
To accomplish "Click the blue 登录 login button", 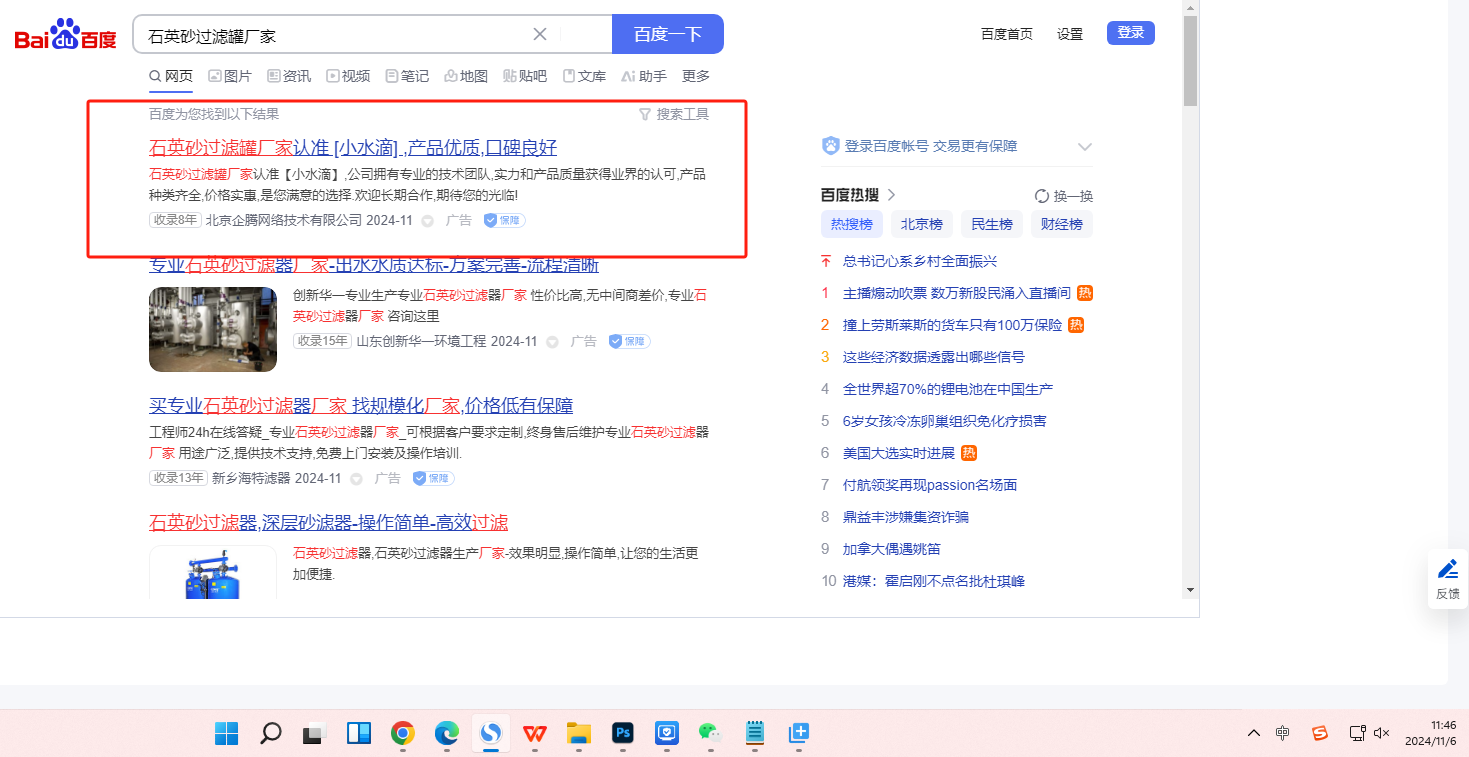I will tap(1130, 33).
